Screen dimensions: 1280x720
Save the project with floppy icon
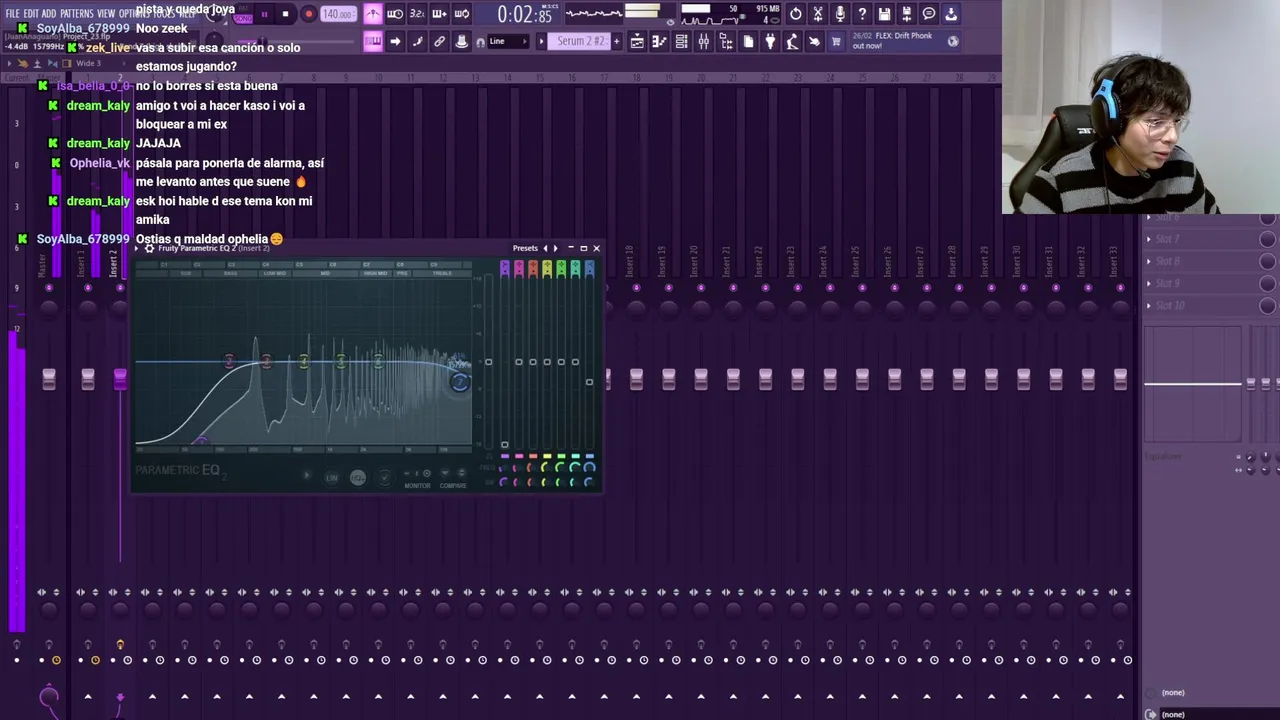(x=885, y=14)
